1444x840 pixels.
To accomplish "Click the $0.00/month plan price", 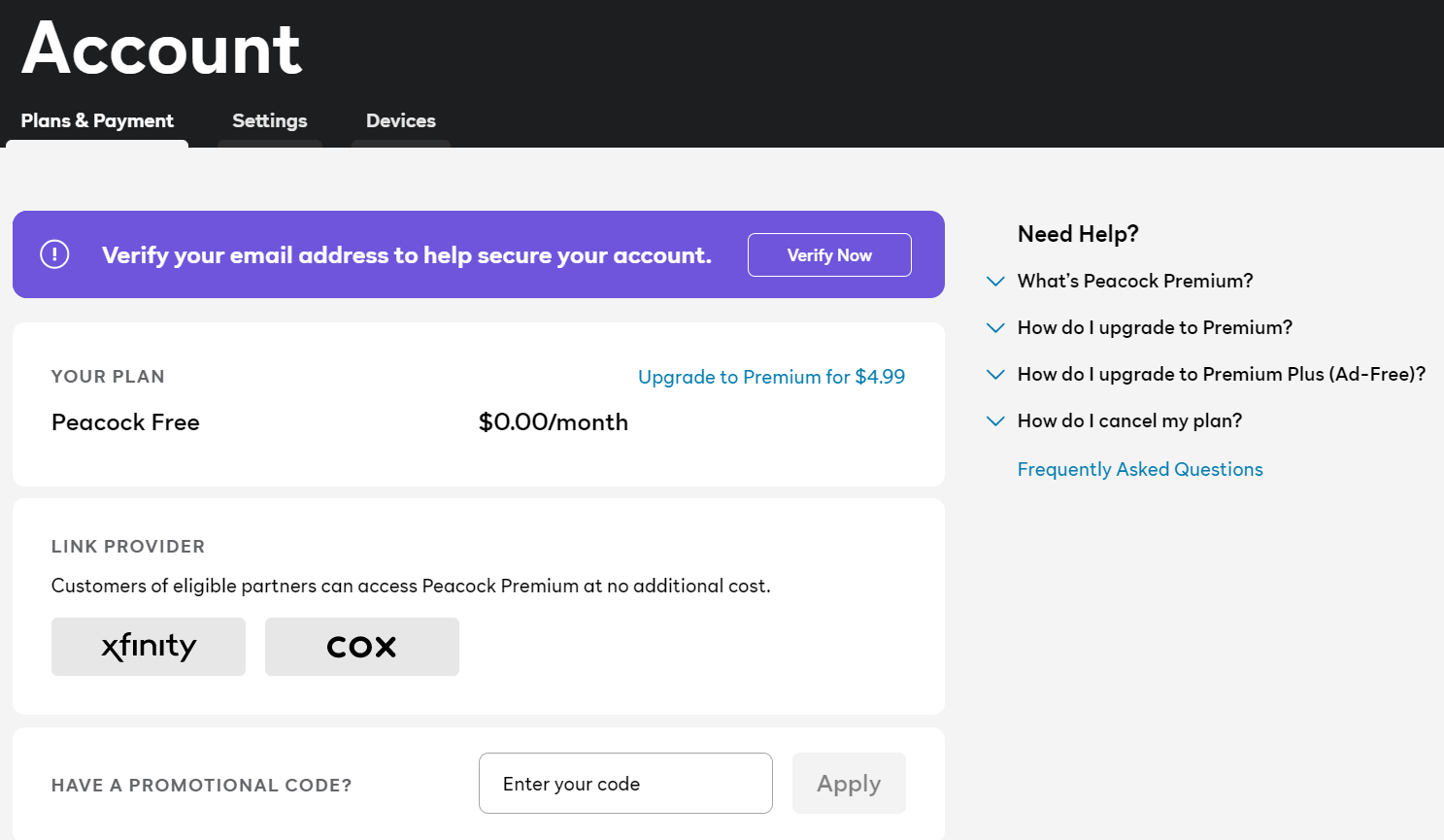I will point(552,422).
